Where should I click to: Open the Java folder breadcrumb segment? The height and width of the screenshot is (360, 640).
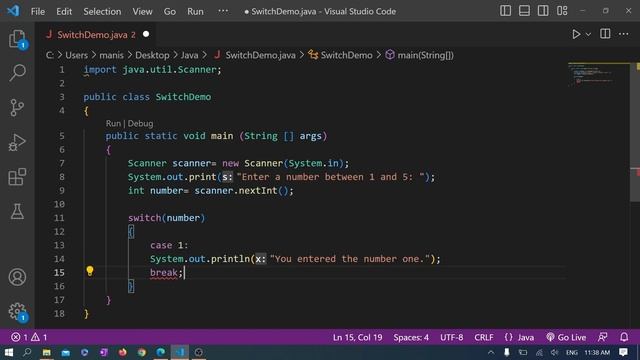pyautogui.click(x=189, y=55)
